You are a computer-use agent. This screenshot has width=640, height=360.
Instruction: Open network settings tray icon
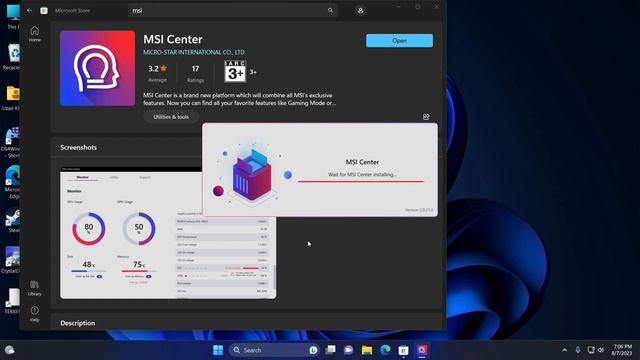pyautogui.click(x=591, y=350)
